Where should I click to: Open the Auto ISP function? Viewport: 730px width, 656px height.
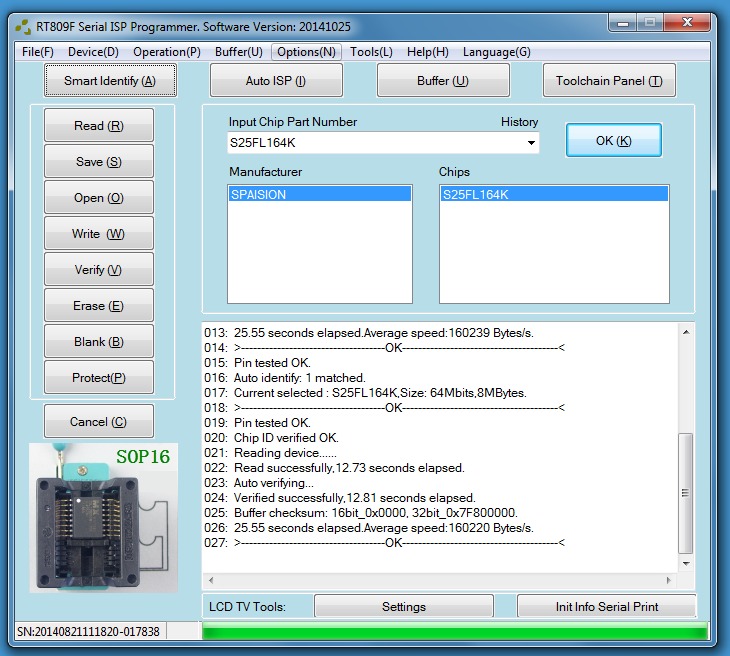click(x=276, y=81)
